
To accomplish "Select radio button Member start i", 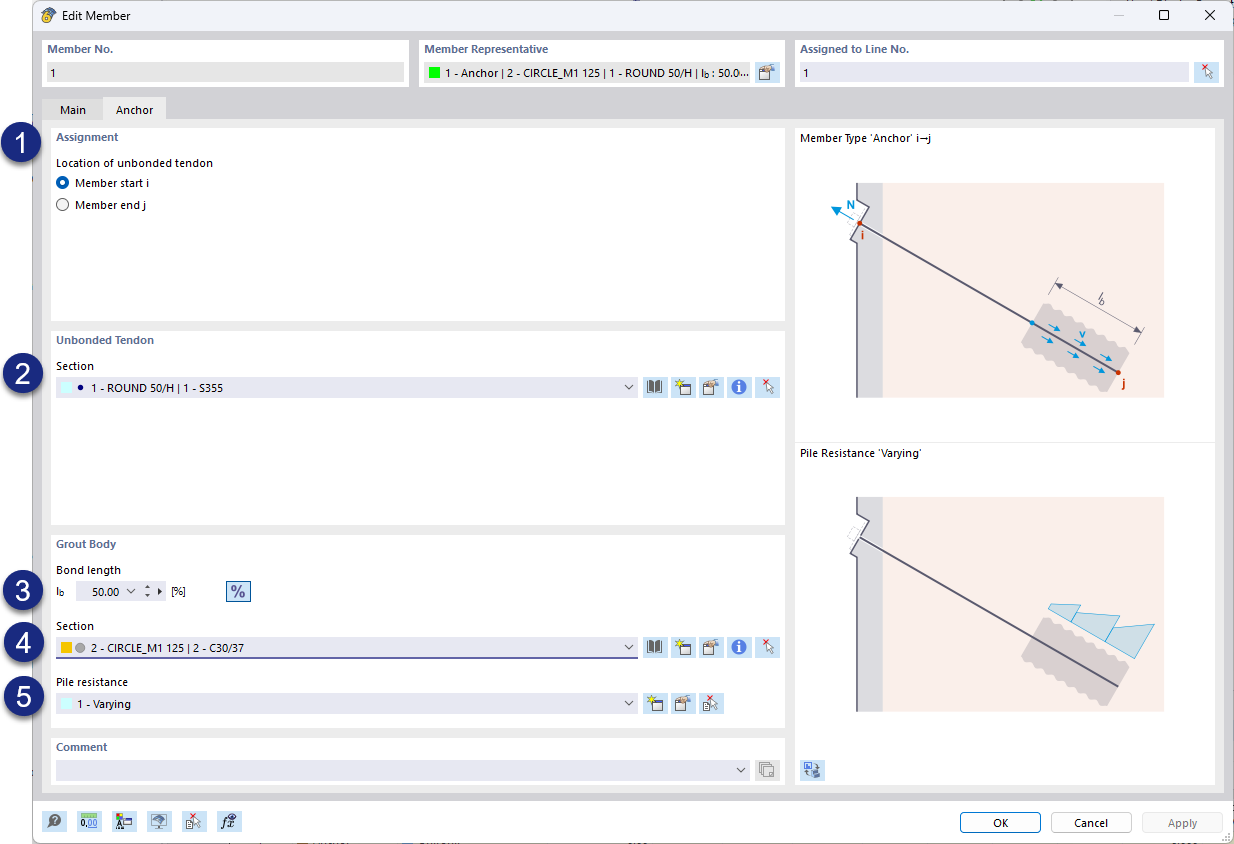I will (62, 183).
